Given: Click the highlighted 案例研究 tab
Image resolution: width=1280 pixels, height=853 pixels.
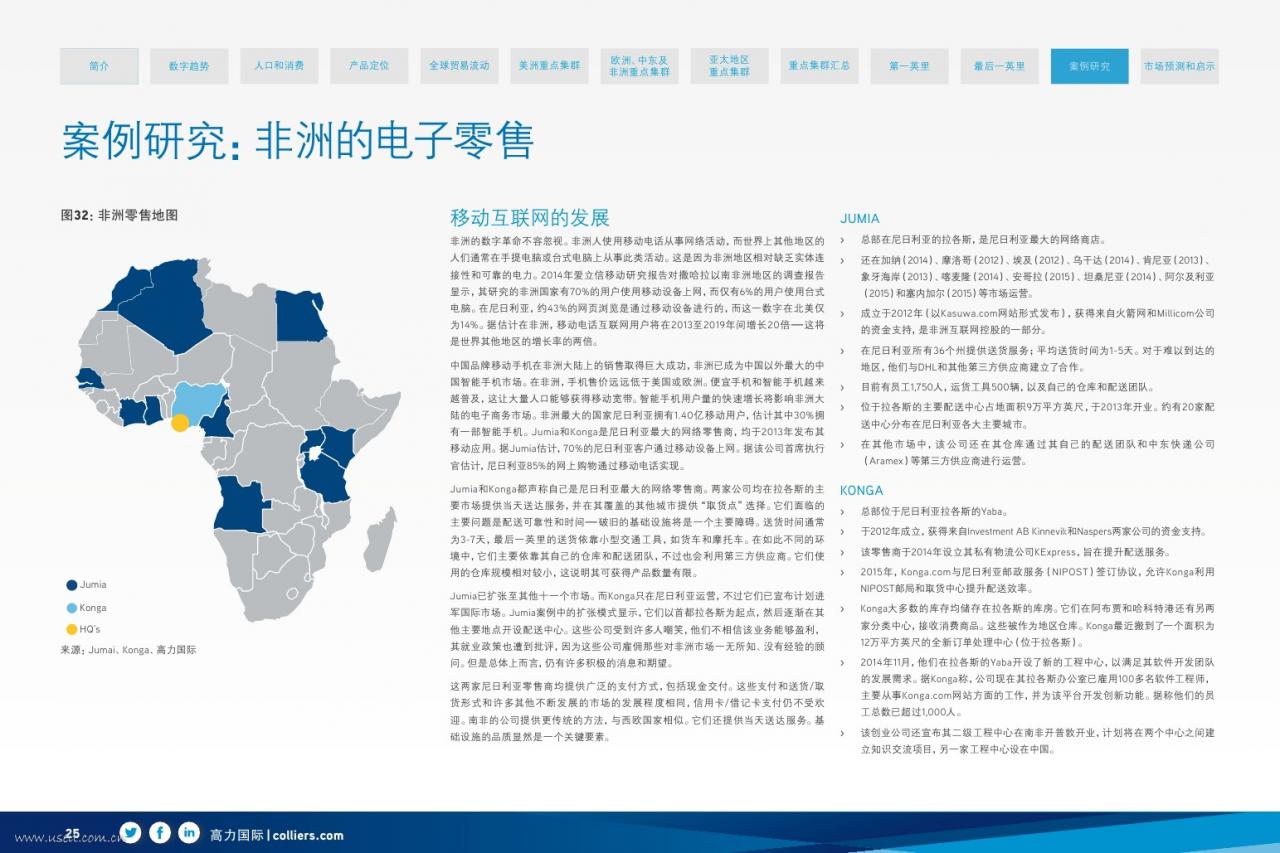Looking at the screenshot, I should pos(1089,66).
